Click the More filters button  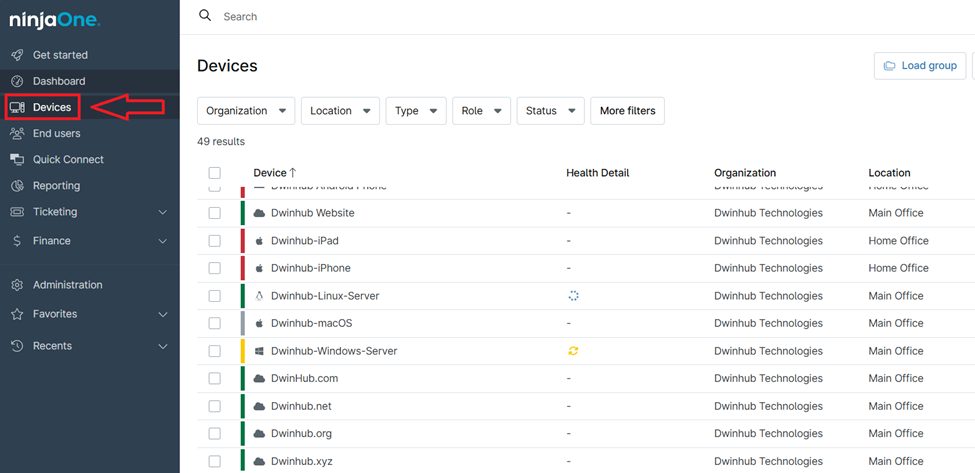(627, 111)
